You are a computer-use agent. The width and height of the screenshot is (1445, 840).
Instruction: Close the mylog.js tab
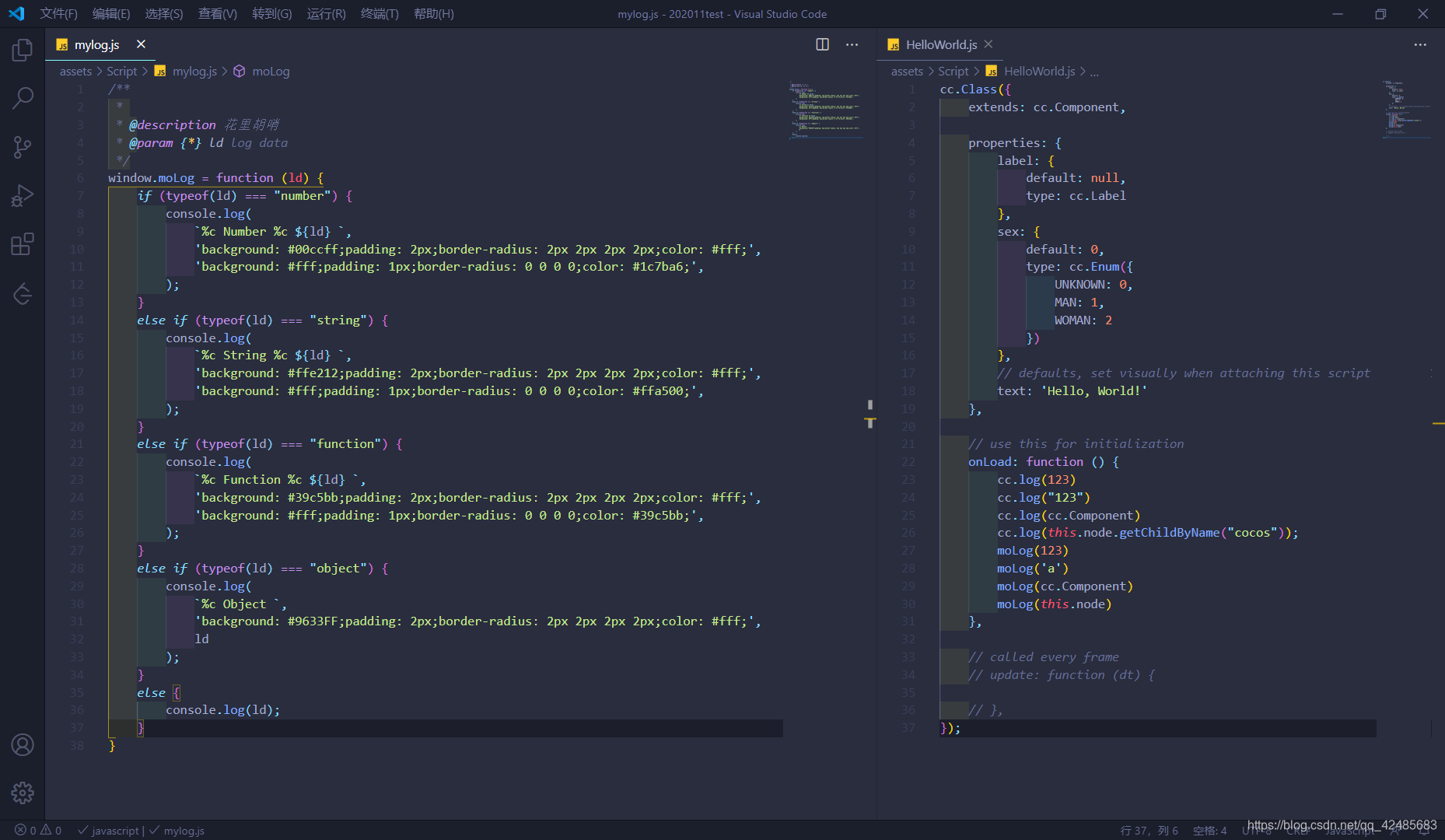(x=141, y=44)
